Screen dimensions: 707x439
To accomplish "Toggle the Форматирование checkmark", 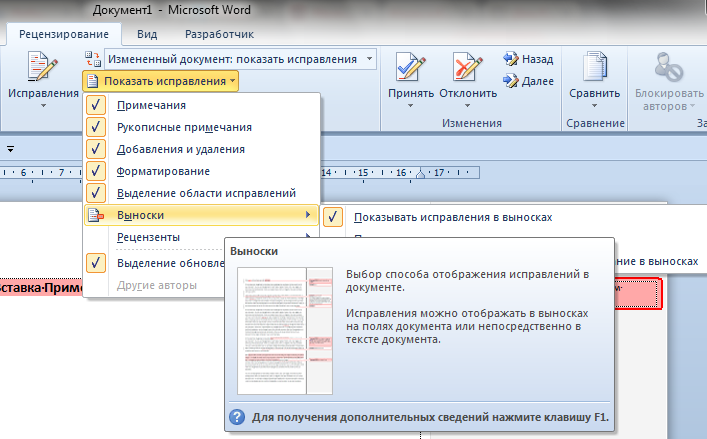I will point(96,171).
